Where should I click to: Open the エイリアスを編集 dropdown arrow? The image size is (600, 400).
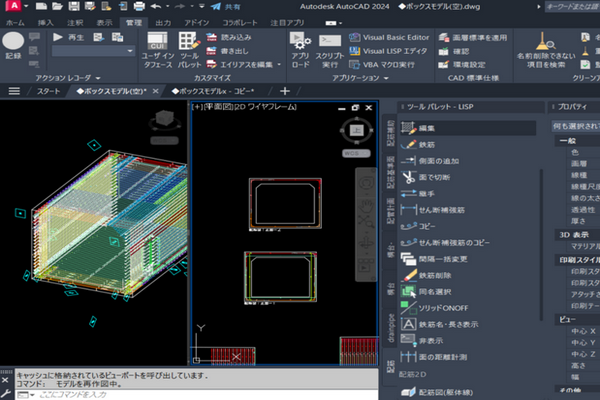tap(279, 65)
